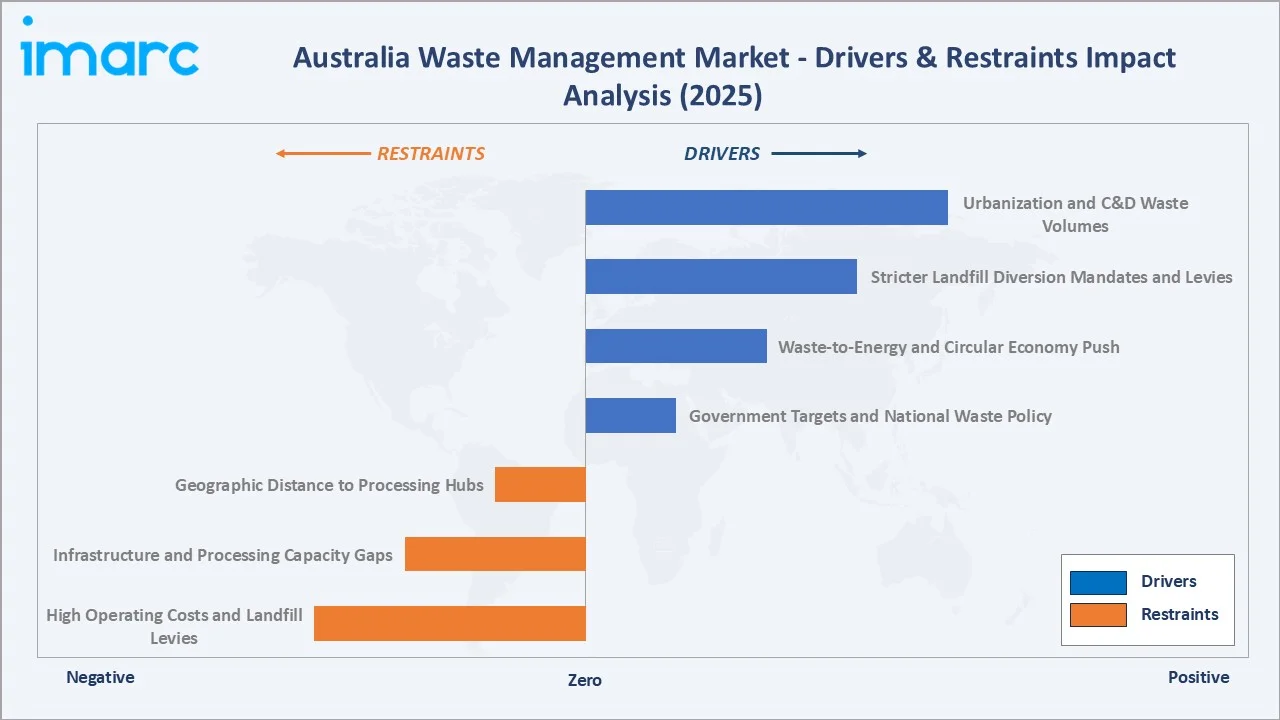Image resolution: width=1280 pixels, height=720 pixels.
Task: Select the Government Targets and National Waste Policy bar
Action: 630,415
